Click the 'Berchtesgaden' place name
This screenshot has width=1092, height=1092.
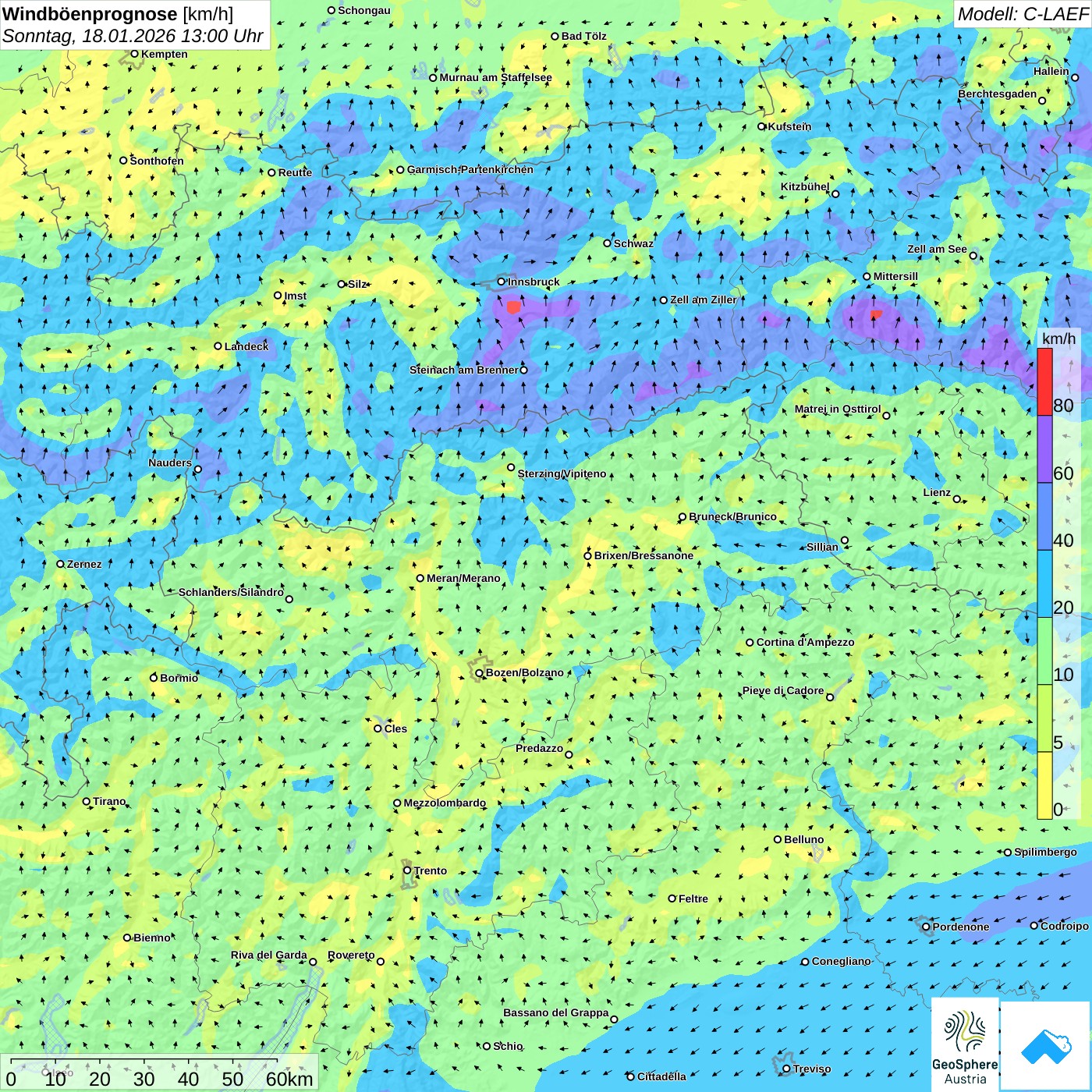coord(998,94)
